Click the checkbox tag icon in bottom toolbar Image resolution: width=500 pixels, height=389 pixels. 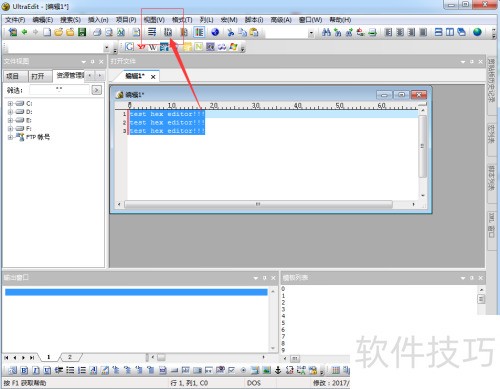pyautogui.click(x=232, y=370)
